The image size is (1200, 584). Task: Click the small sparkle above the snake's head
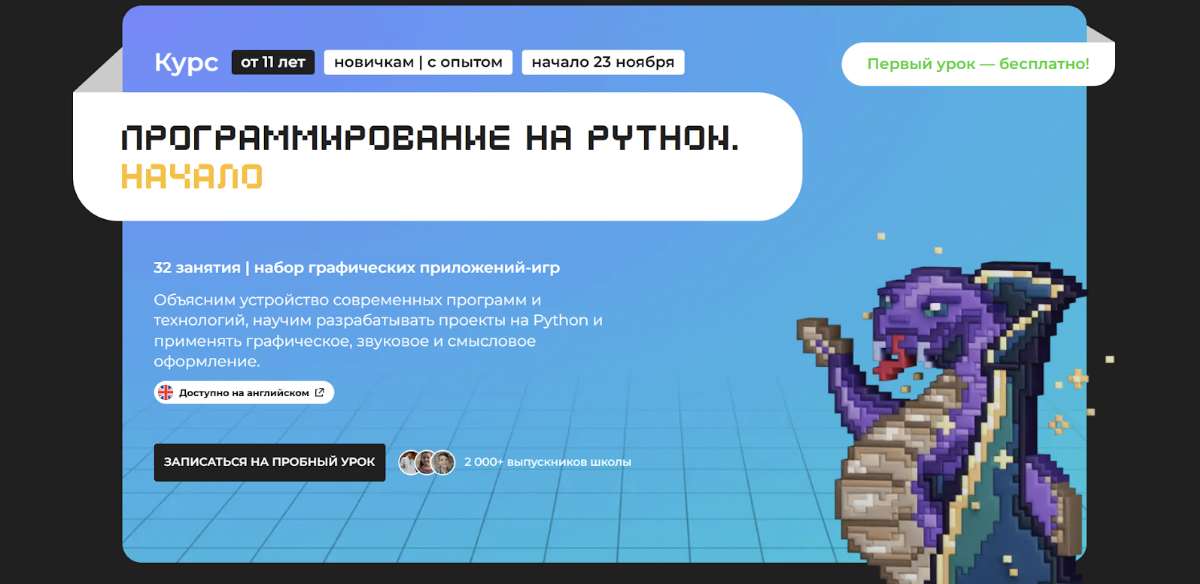click(x=937, y=249)
